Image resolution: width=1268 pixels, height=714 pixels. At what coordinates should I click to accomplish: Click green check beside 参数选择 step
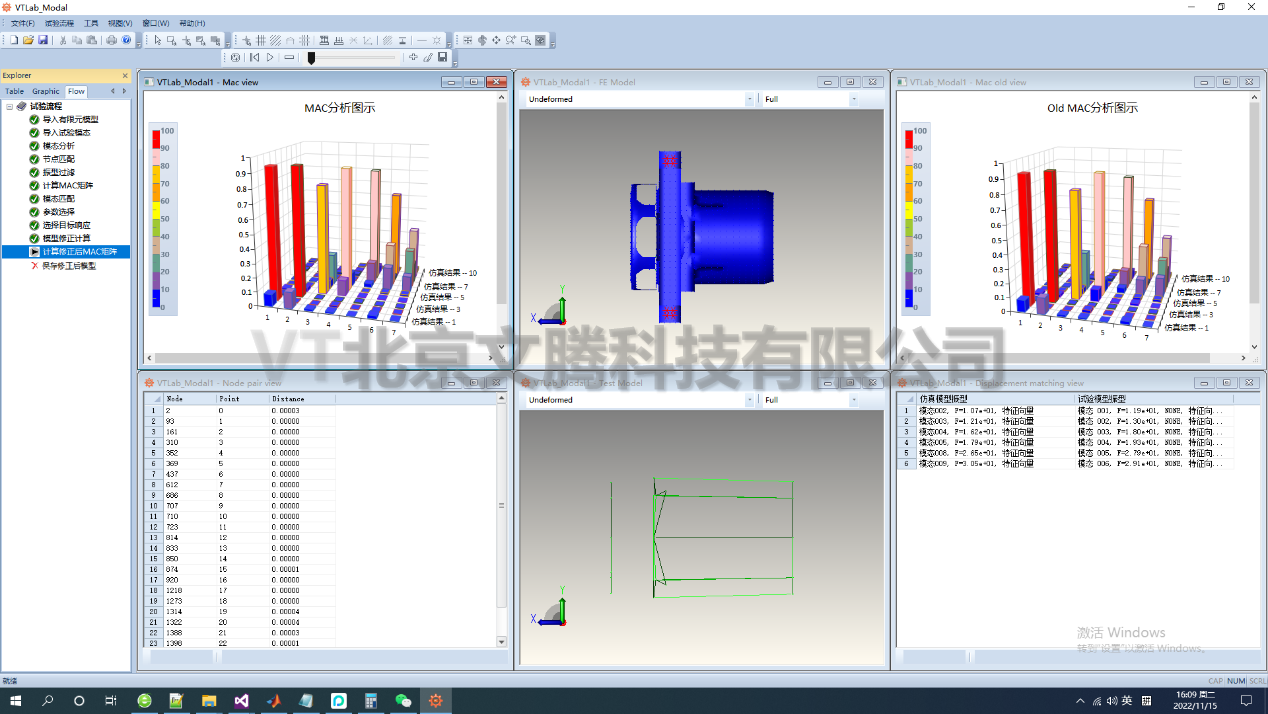(x=34, y=212)
